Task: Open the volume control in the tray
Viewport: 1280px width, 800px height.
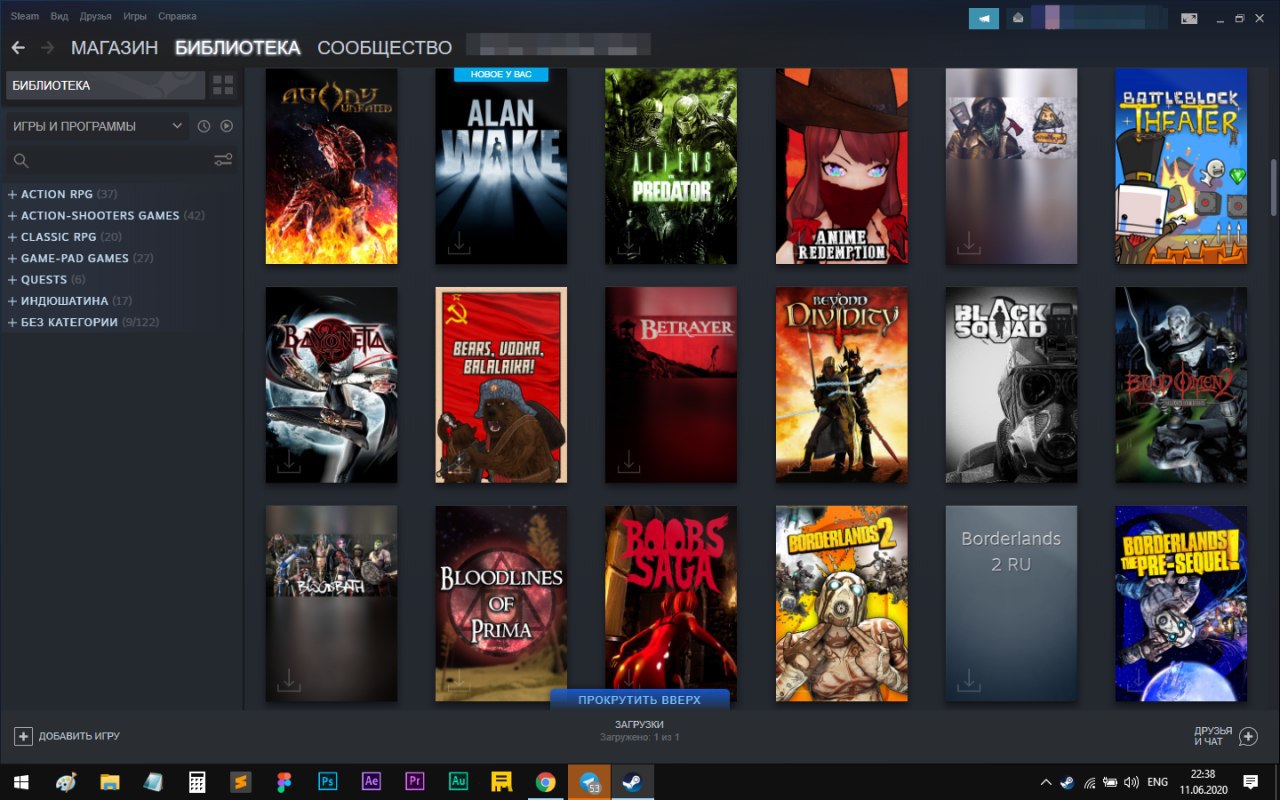Action: [1131, 782]
